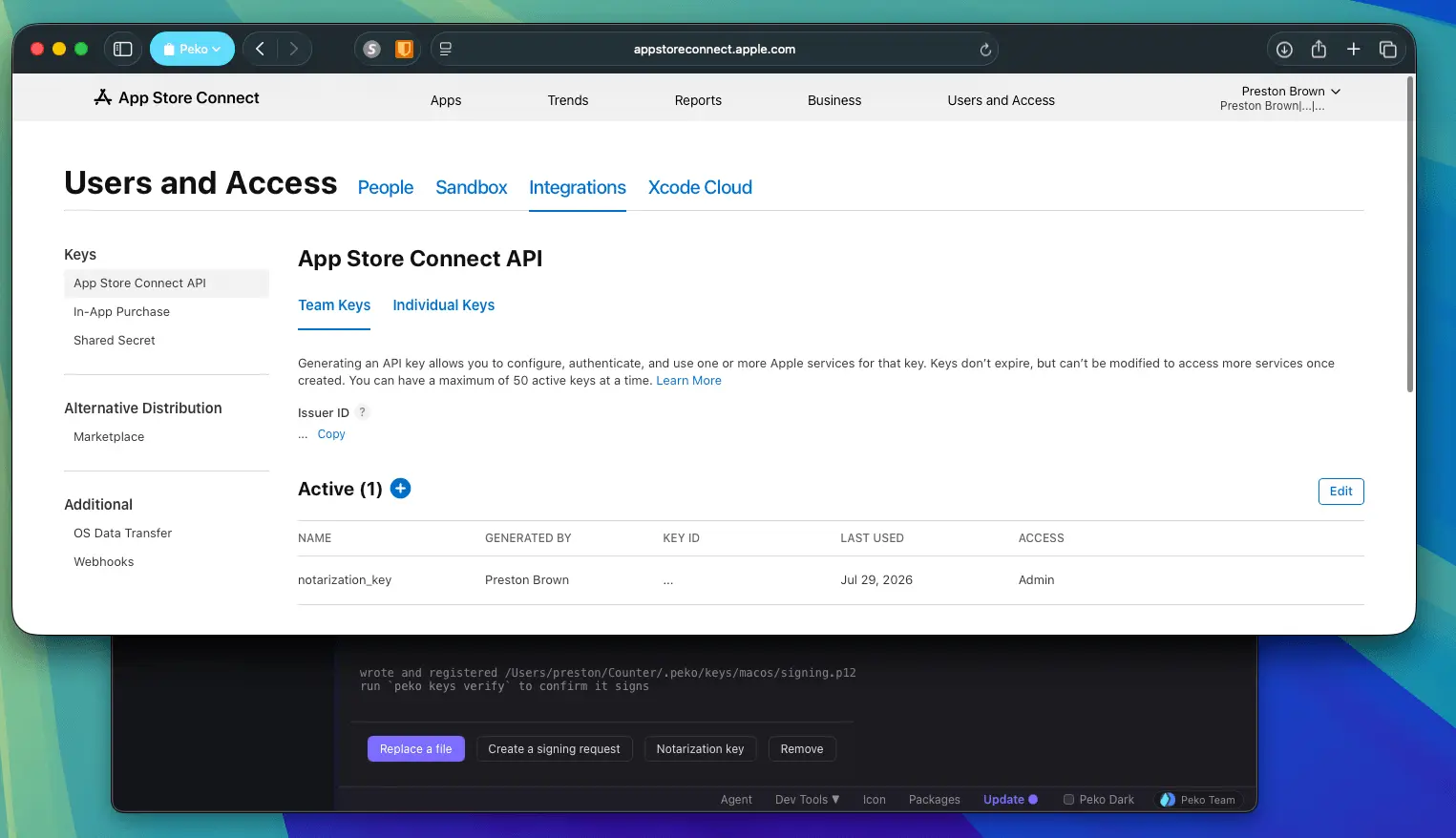1456x838 pixels.
Task: Open the page reader menu icon in address bar
Action: (x=446, y=49)
